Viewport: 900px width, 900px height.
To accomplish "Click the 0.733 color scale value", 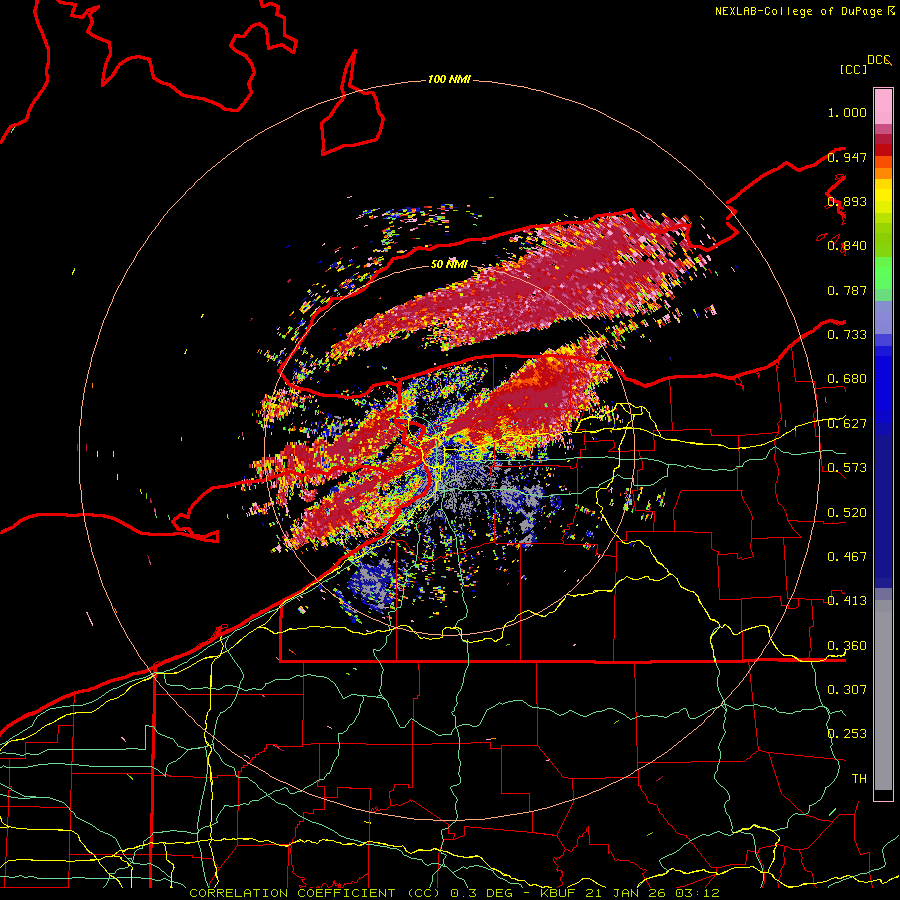I will click(x=847, y=335).
